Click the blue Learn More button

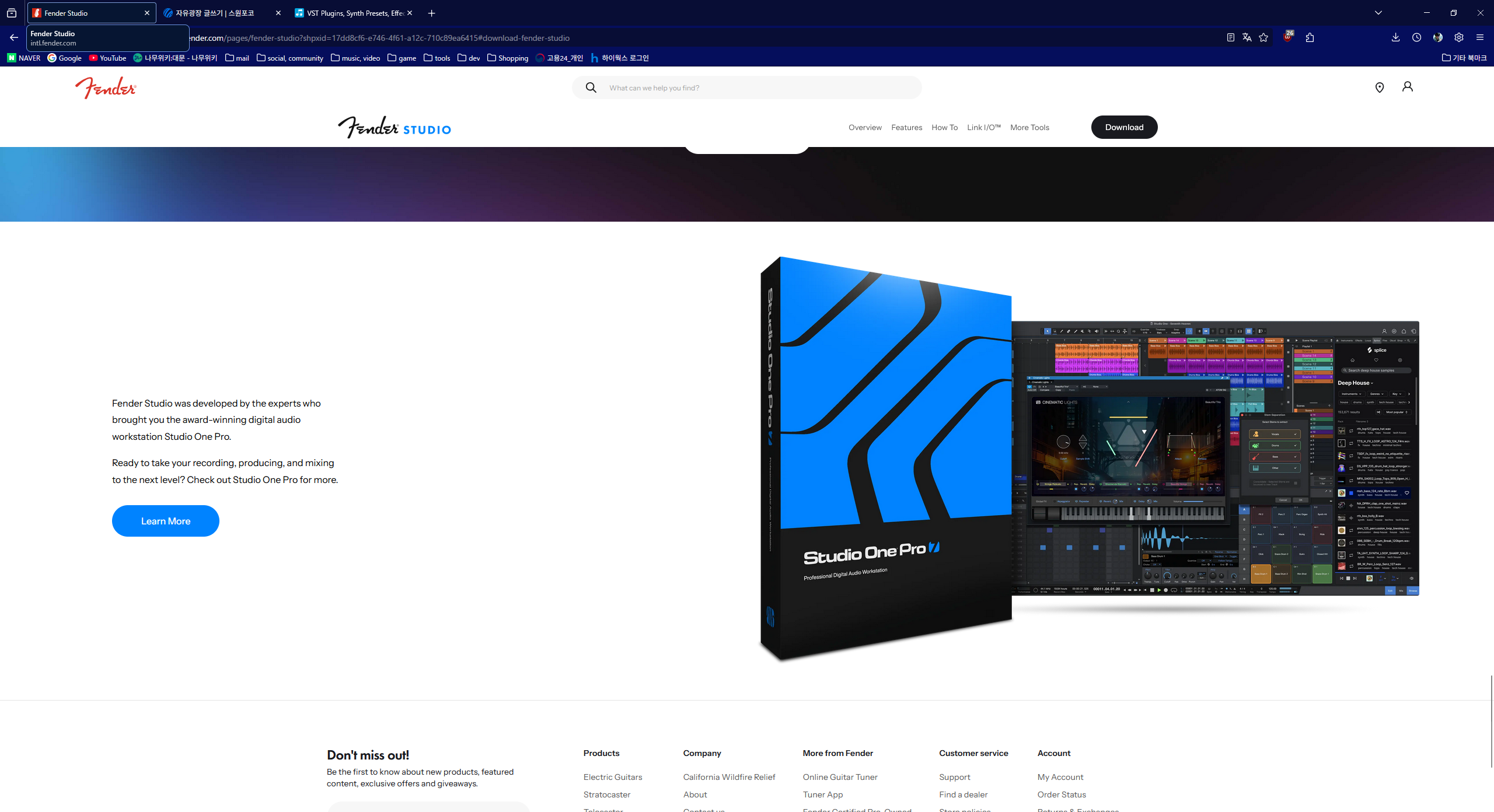(166, 521)
